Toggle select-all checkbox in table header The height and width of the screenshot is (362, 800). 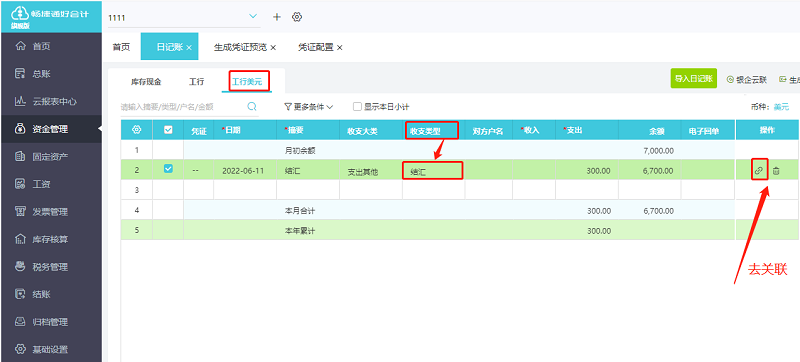(x=168, y=130)
